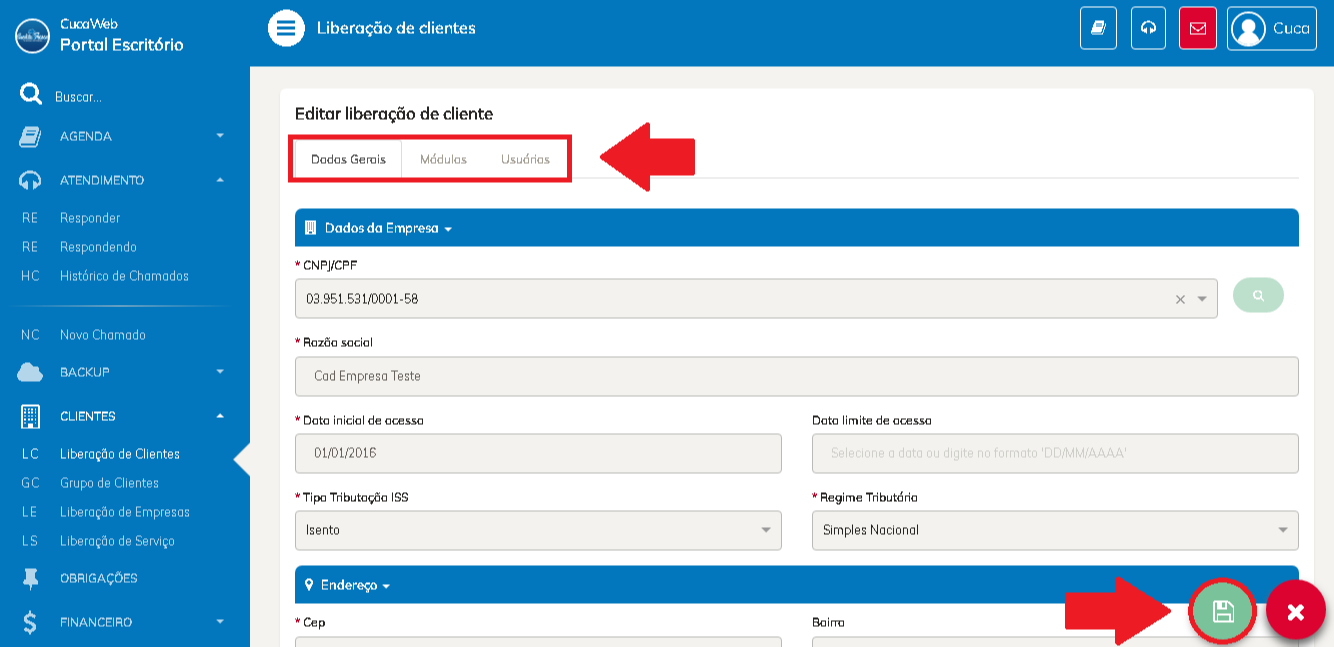Open Grupo de Clientes
This screenshot has width=1334, height=647.
(x=109, y=483)
